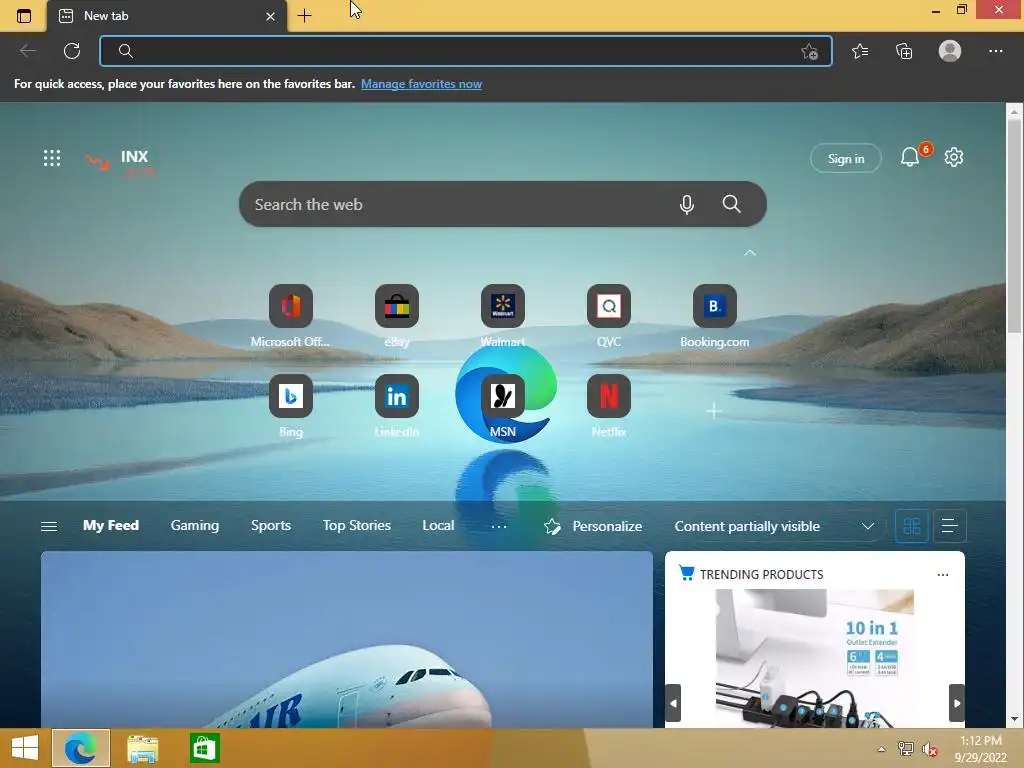Switch to the Sports tab

tap(270, 526)
